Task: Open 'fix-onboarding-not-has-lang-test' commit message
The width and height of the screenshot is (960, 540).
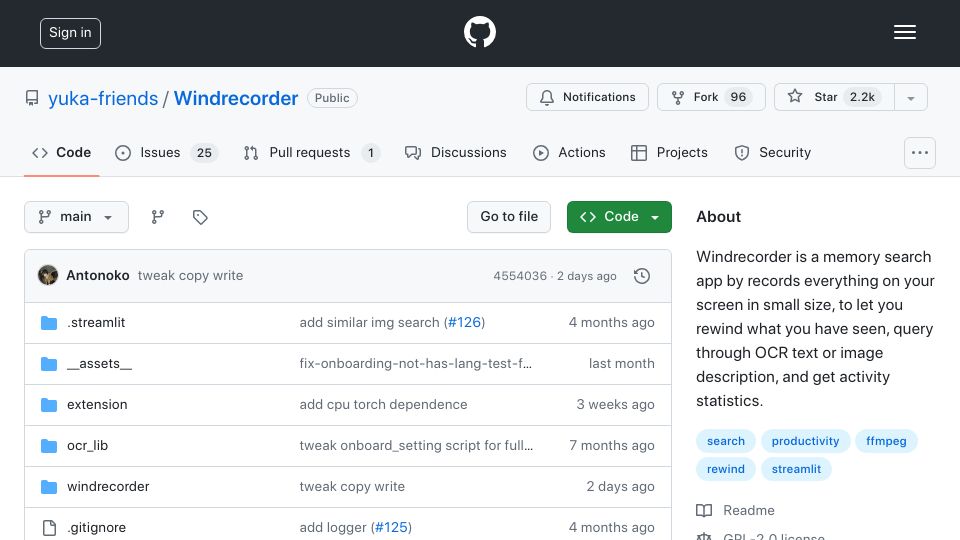Action: tap(416, 364)
